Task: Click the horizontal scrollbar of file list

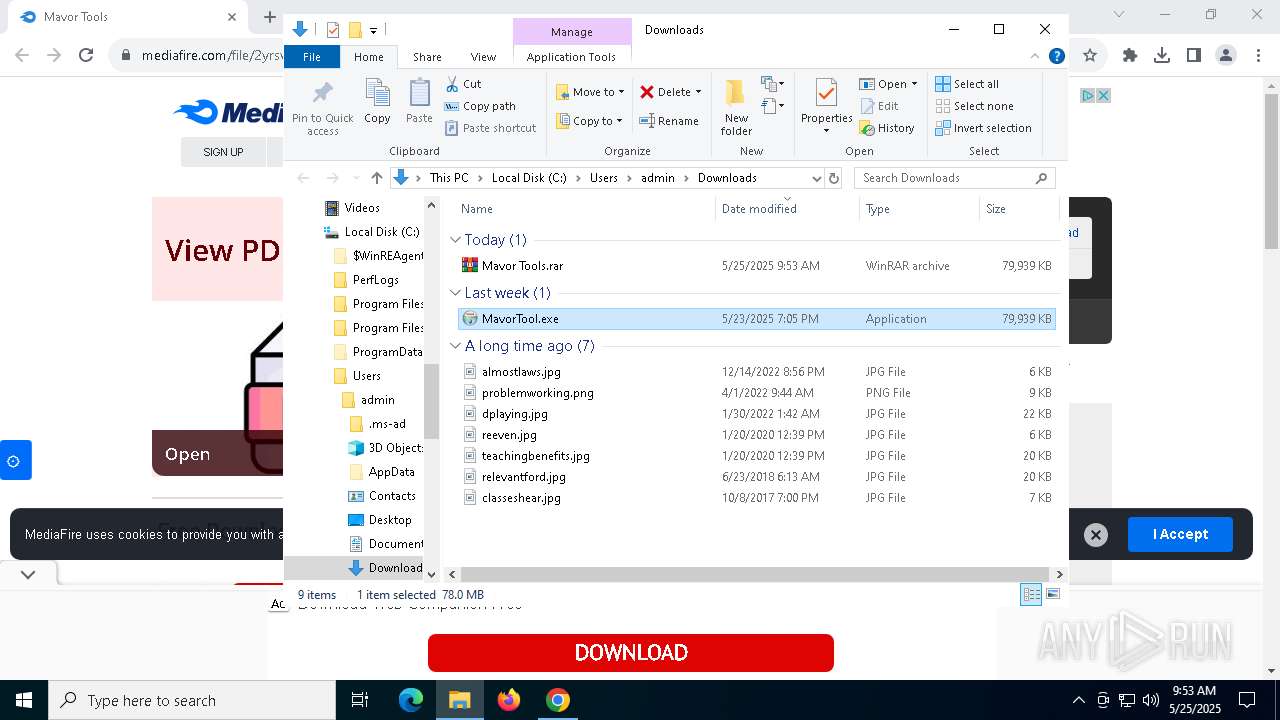Action: [x=755, y=574]
